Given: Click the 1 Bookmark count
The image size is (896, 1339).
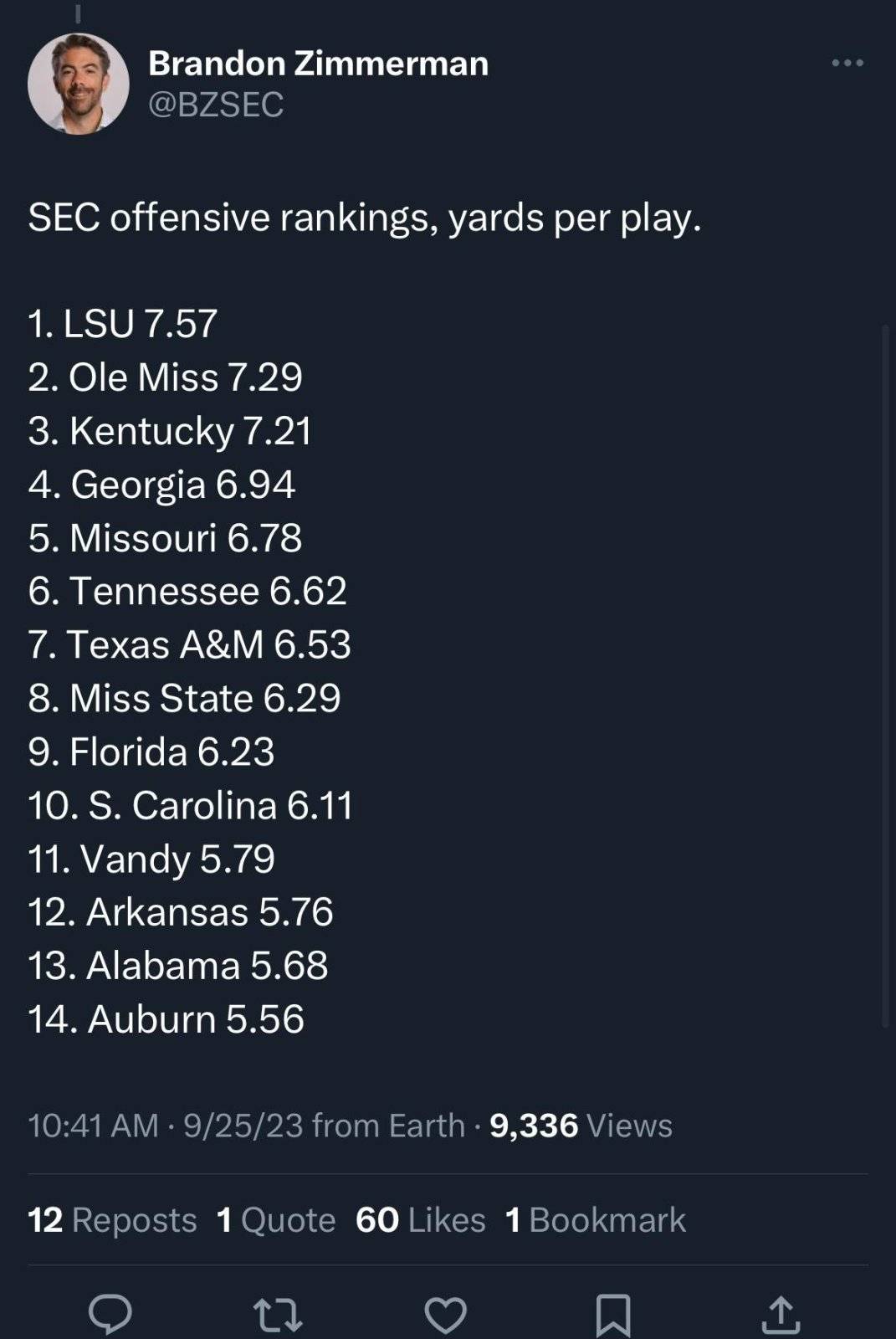Looking at the screenshot, I should pyautogui.click(x=596, y=1220).
